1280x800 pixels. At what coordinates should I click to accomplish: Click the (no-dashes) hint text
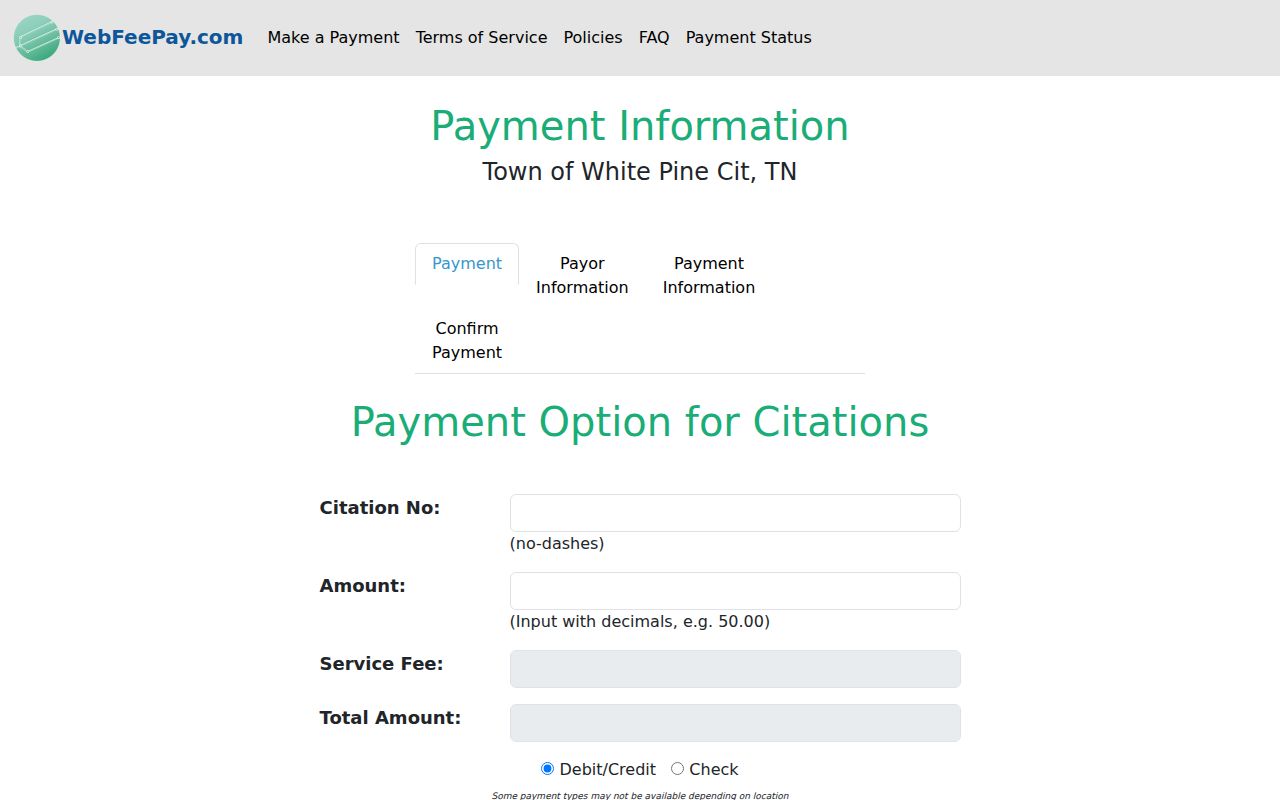[557, 544]
